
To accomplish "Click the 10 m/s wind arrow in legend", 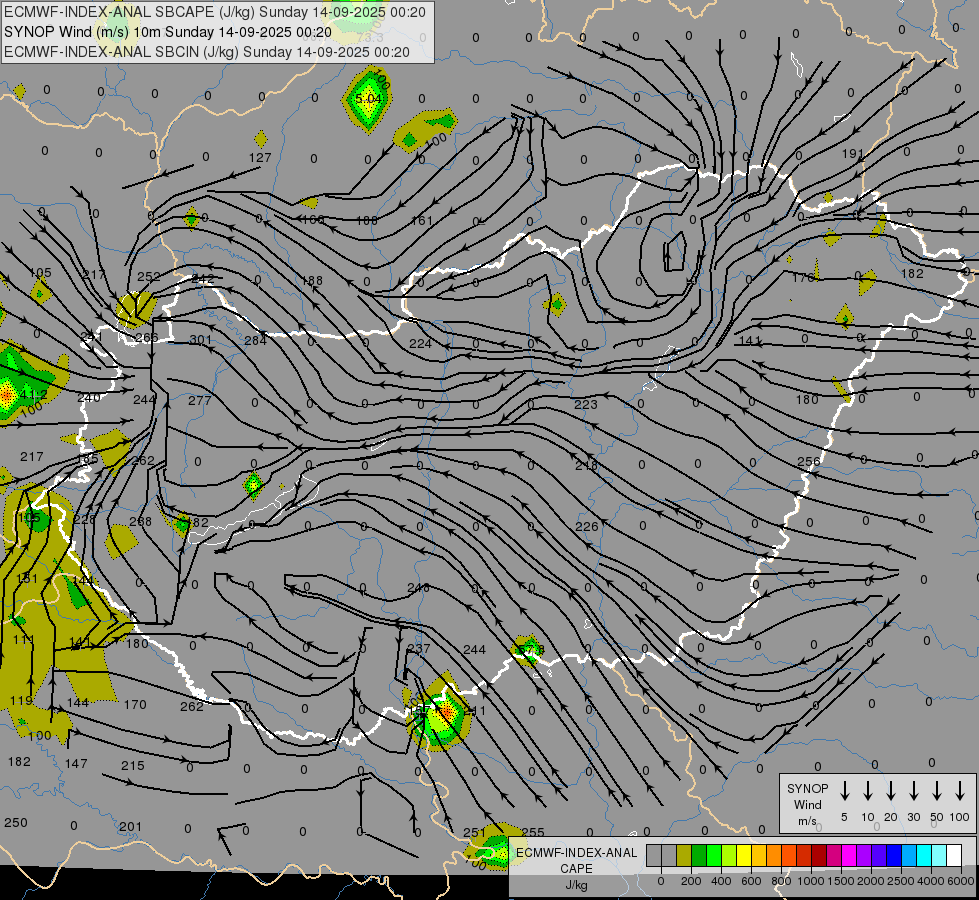I will pos(868,791).
